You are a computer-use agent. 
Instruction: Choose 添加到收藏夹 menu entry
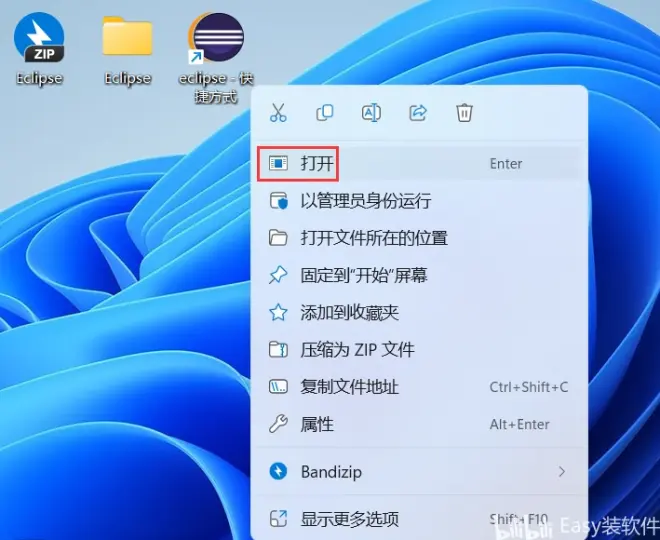pos(419,312)
